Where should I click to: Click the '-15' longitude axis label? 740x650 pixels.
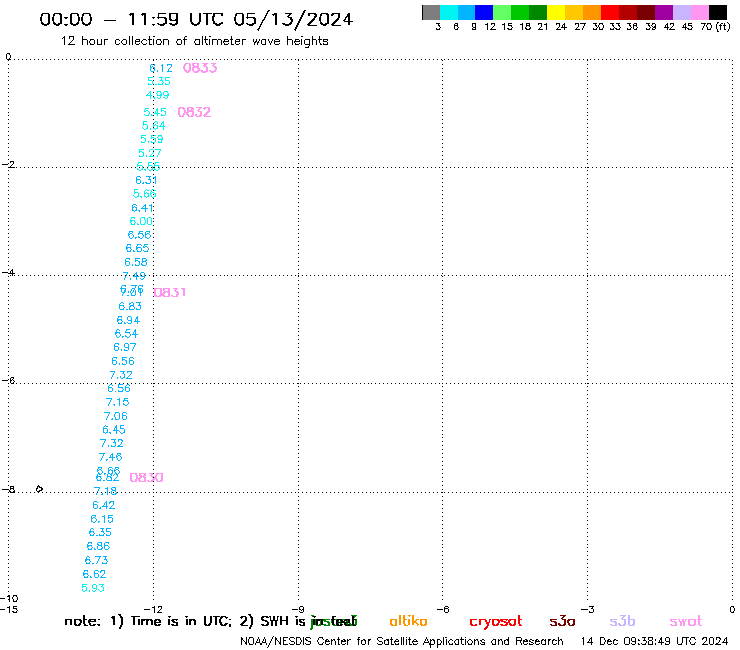point(9,610)
